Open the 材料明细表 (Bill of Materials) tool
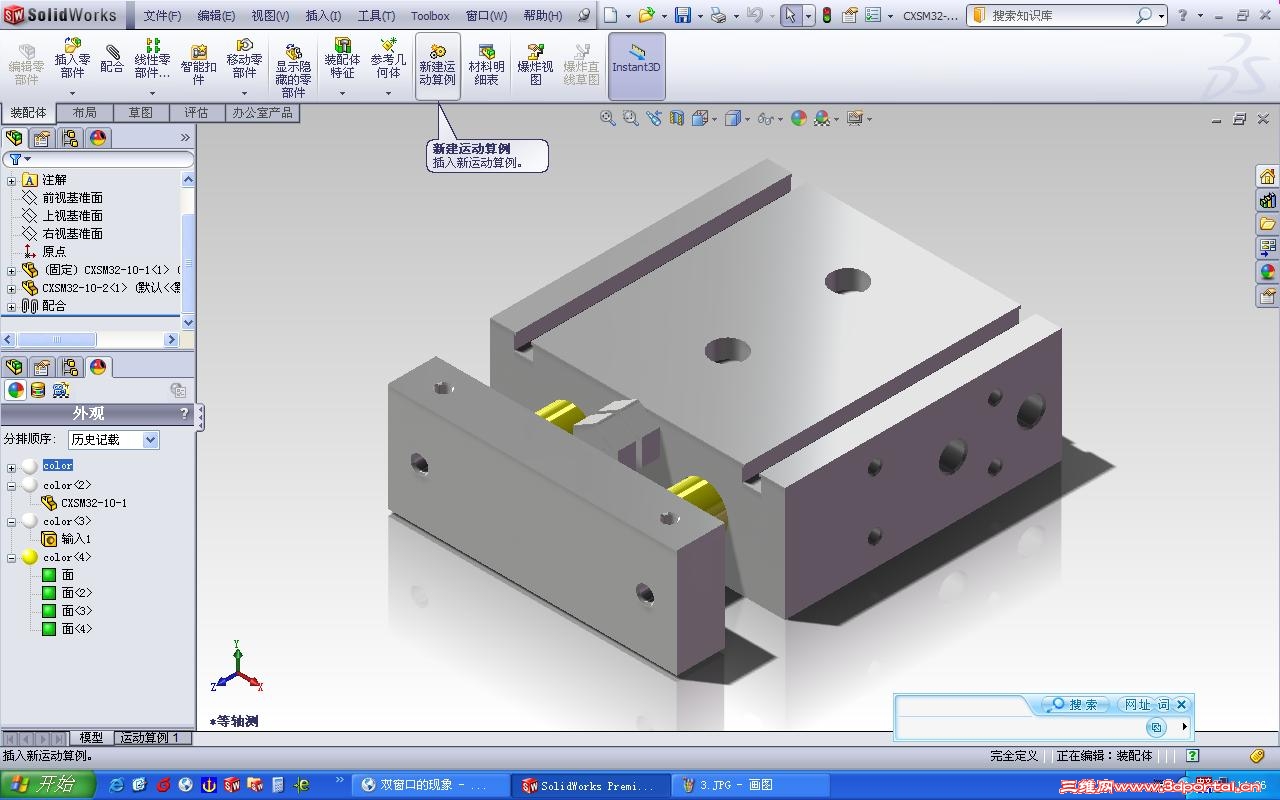This screenshot has width=1280, height=800. coord(486,65)
